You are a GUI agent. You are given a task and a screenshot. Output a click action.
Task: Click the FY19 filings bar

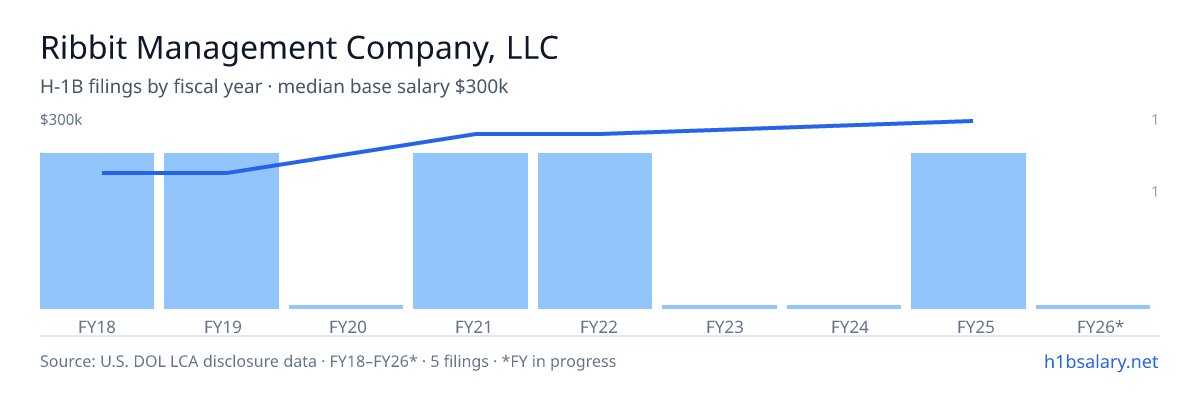click(221, 231)
